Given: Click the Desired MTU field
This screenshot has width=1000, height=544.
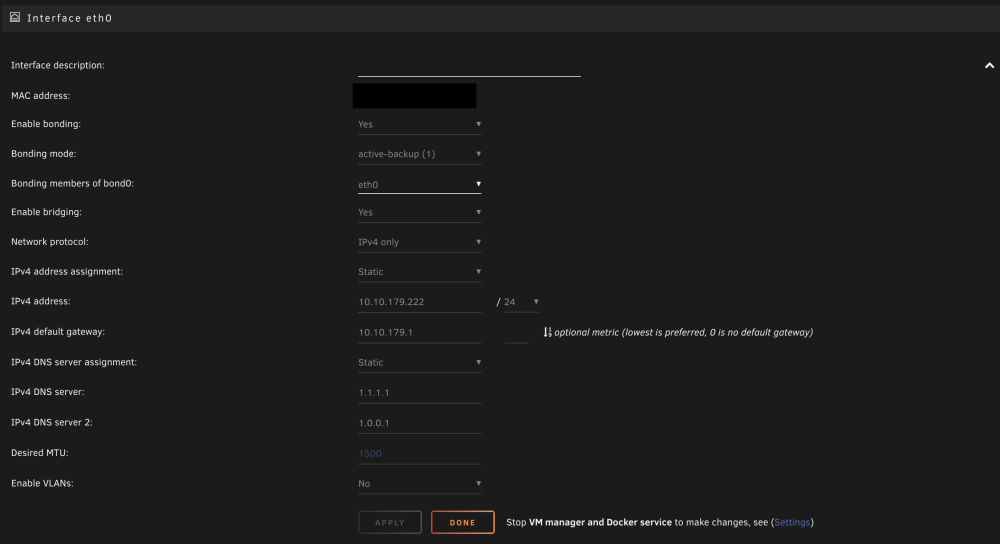Looking at the screenshot, I should 419,453.
